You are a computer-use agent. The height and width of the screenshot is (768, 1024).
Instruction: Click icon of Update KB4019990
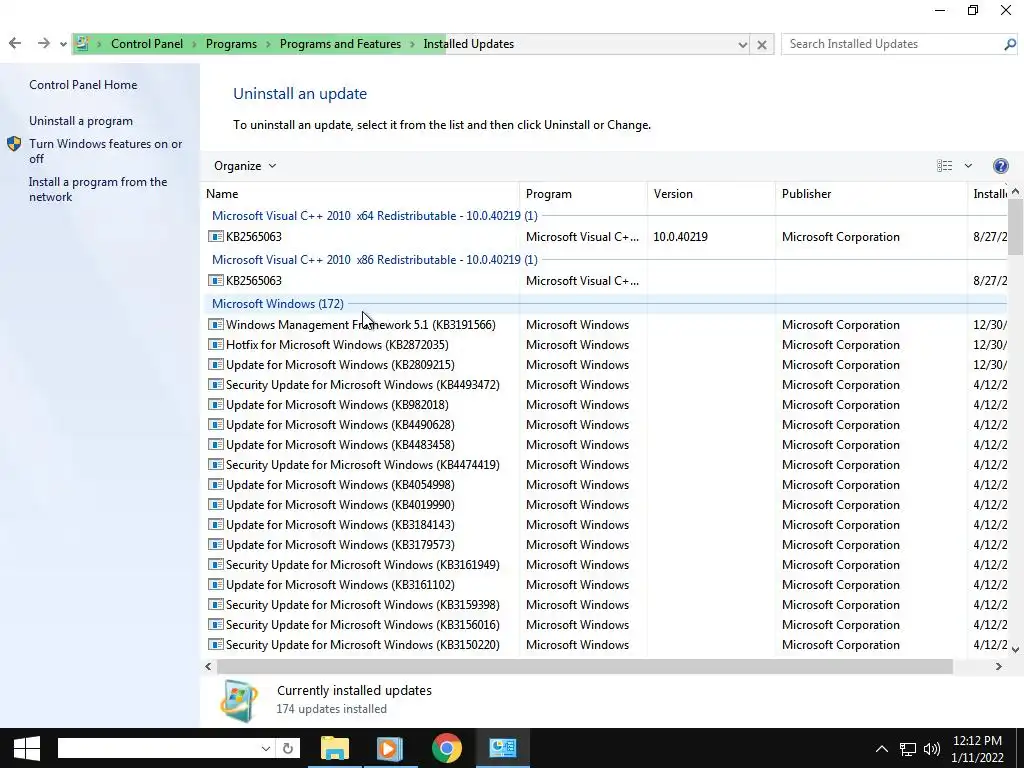216,504
